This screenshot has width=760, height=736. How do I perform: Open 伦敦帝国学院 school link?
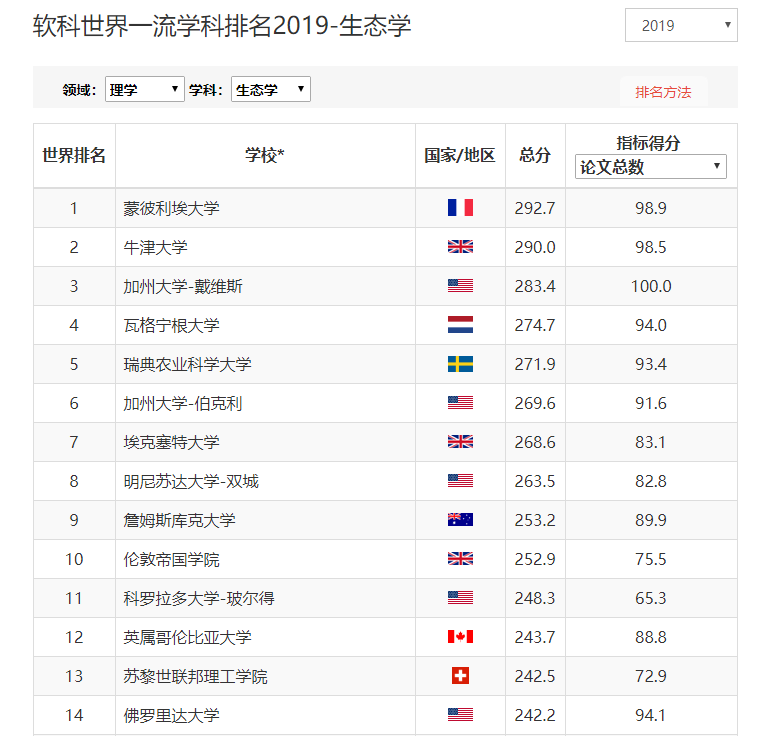(171, 559)
